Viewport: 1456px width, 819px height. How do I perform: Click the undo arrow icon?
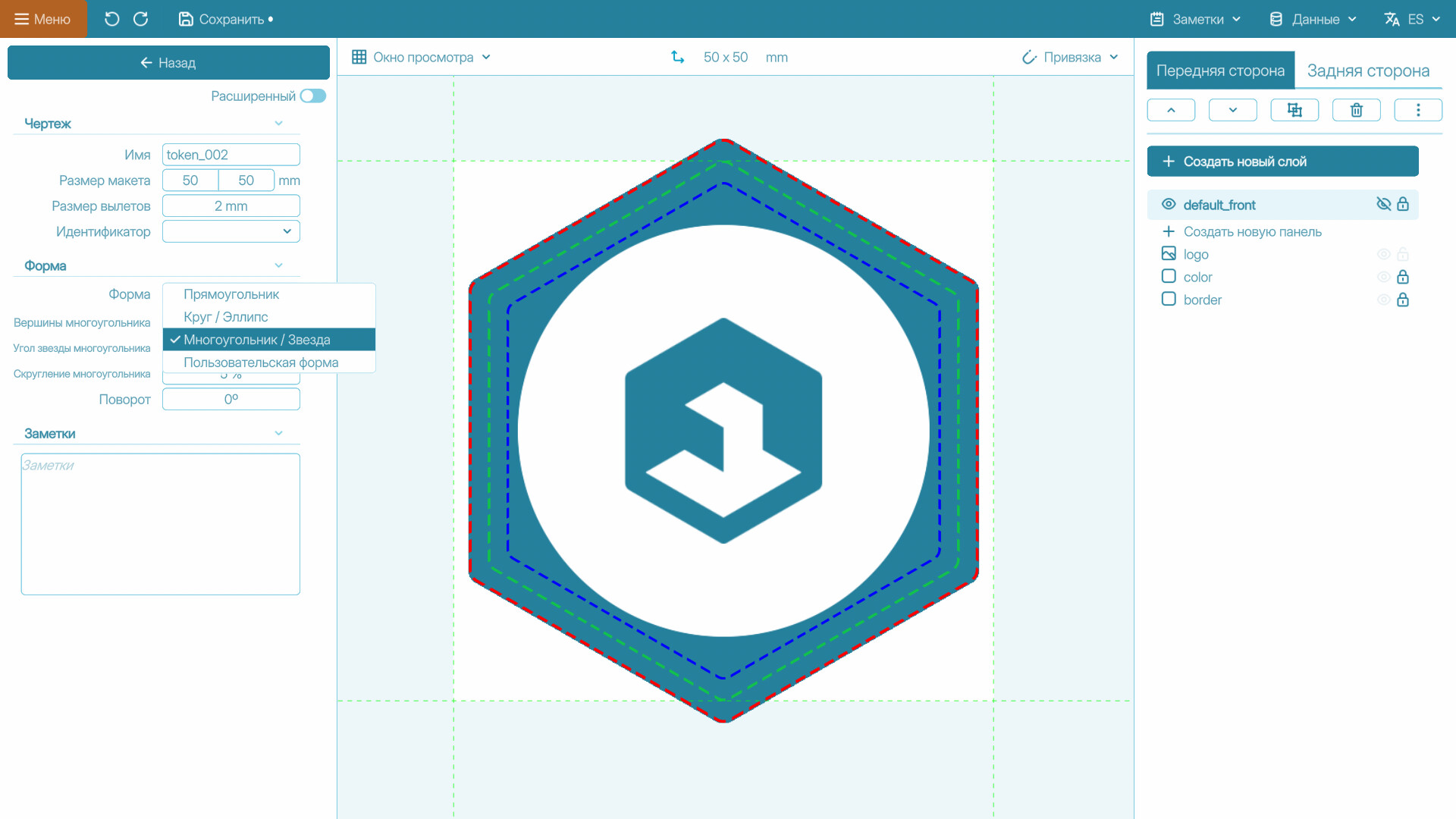pos(111,19)
